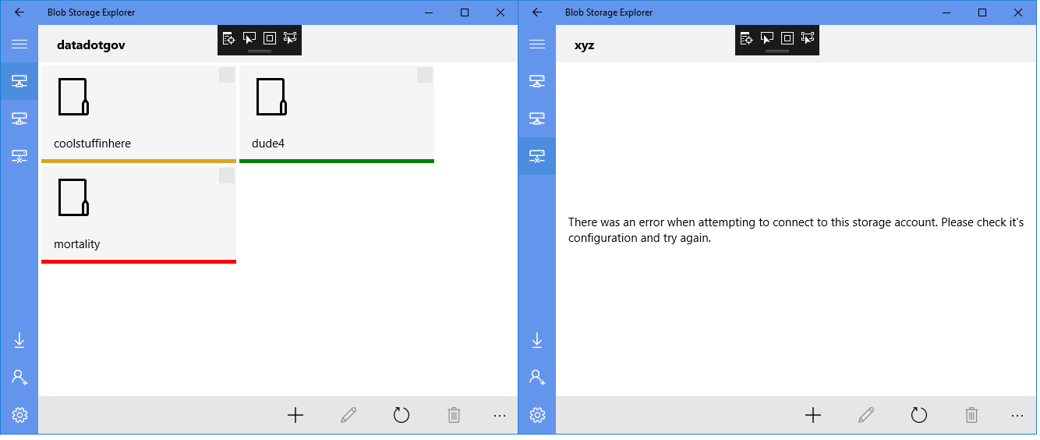Viewport: 1040px width, 440px height.
Task: Open the hamburger menu in the datadotgov window
Action: (x=19, y=45)
